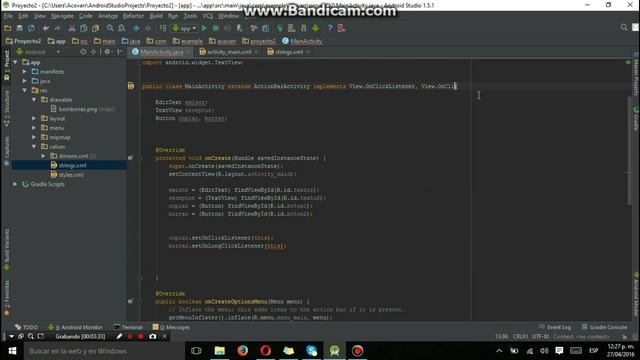Click the Undo arrow in the toolbar
640x360 pixels.
[x=46, y=28]
